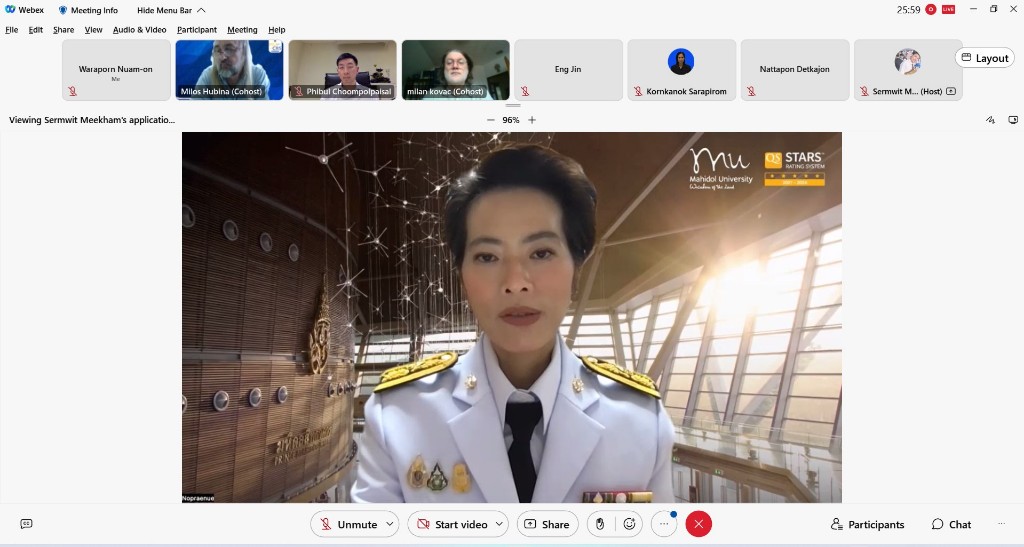The image size is (1024, 547).
Task: Select Waraporn Nuam-on participant tile
Action: (x=116, y=70)
